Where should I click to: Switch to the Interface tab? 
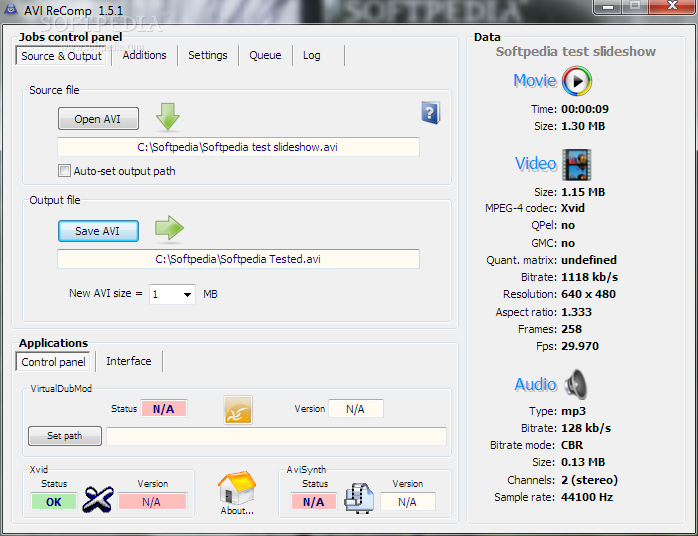pyautogui.click(x=129, y=361)
